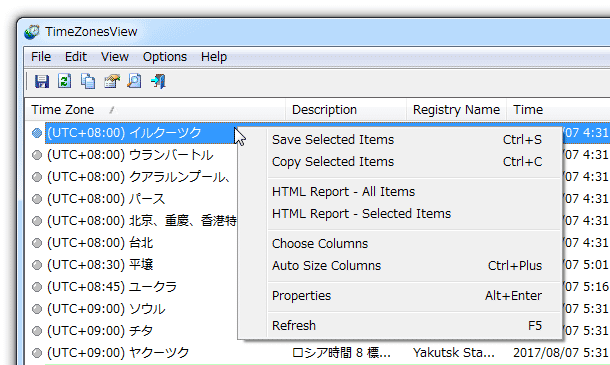This screenshot has height=365, width=610.
Task: Click the Exit toolbar icon
Action: tap(158, 81)
